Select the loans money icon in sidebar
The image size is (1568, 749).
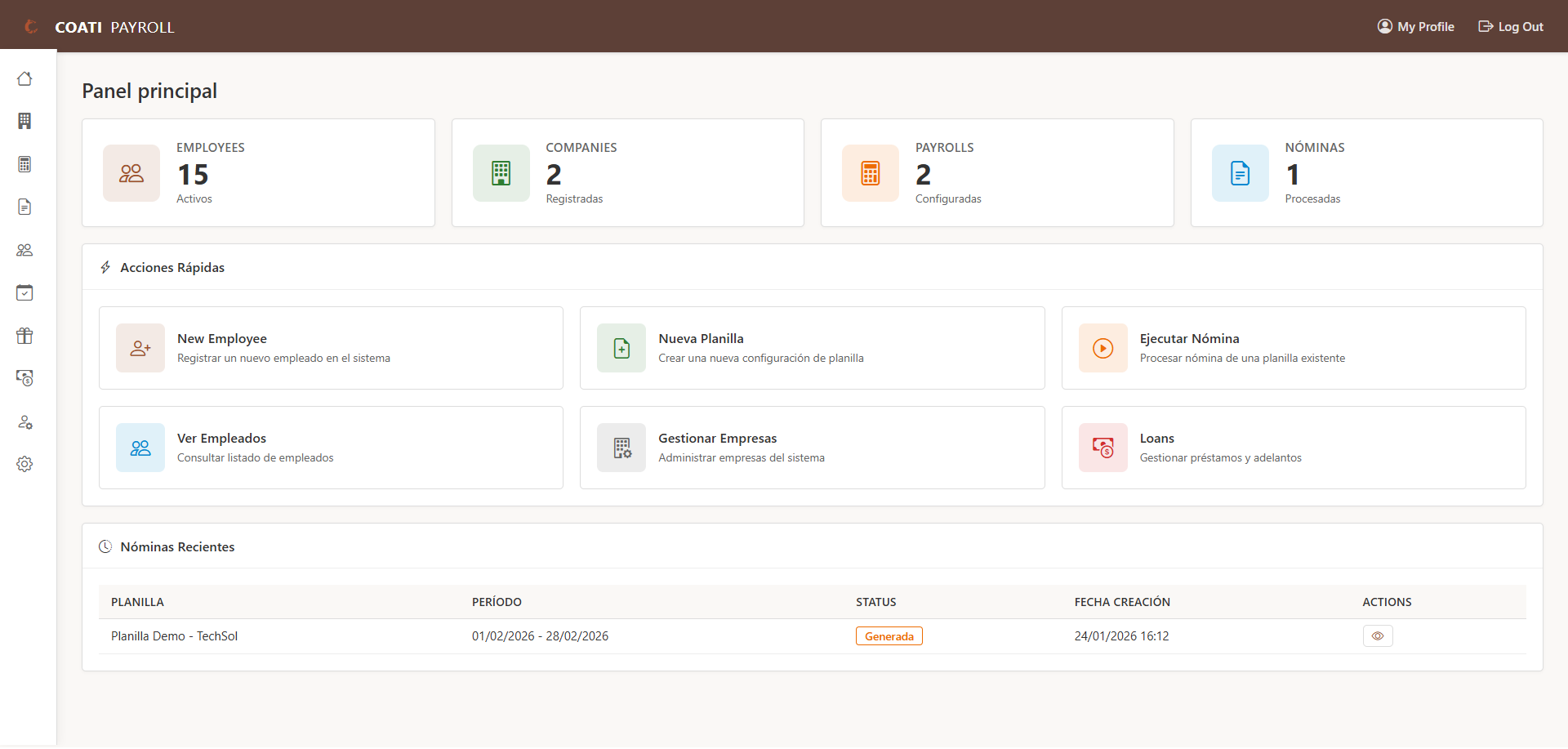coord(25,378)
